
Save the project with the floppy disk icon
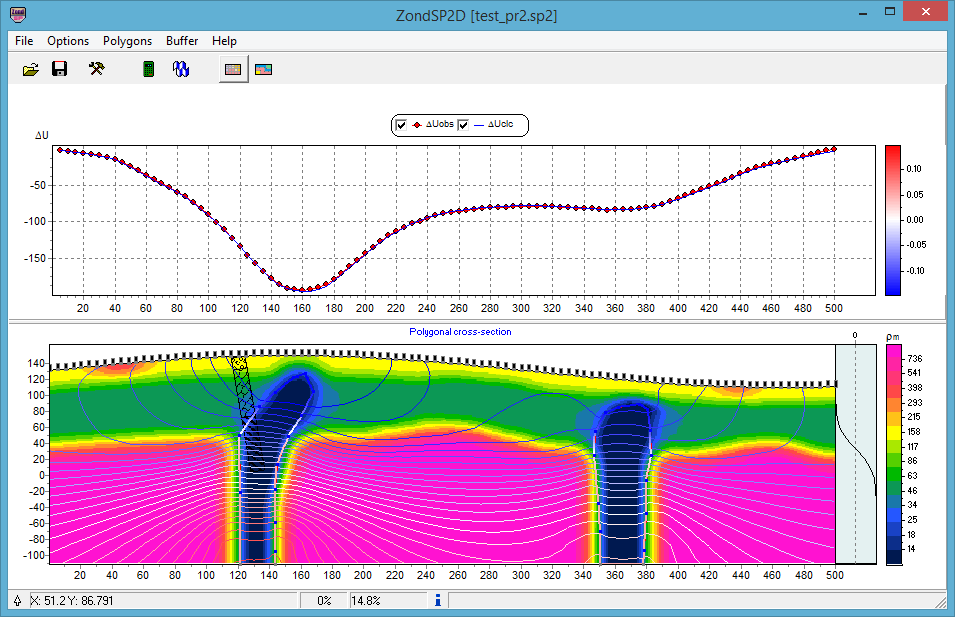[60, 69]
